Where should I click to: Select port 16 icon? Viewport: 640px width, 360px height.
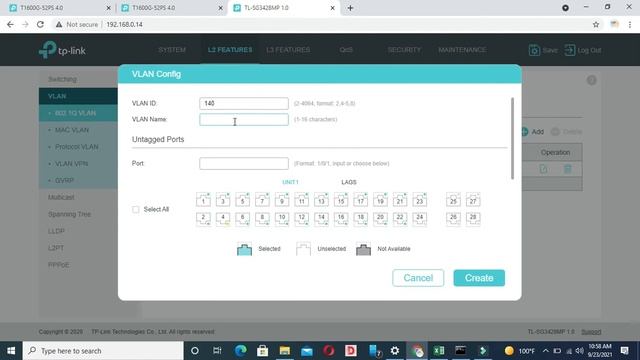click(x=341, y=218)
